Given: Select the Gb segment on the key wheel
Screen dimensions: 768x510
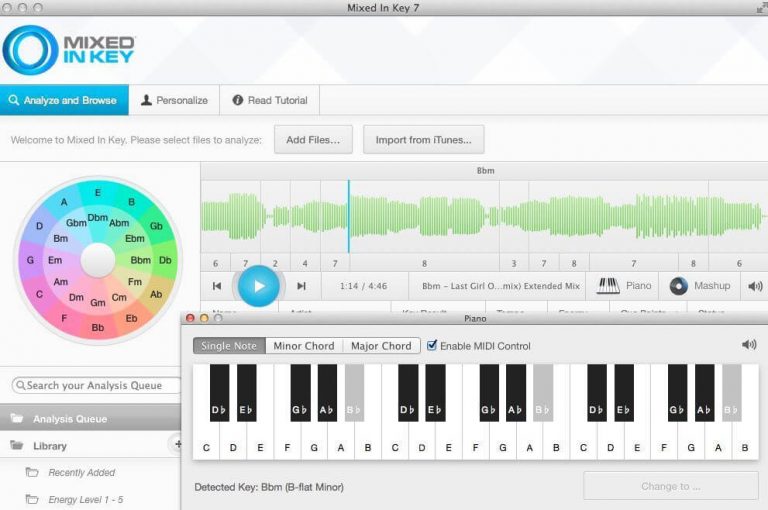Looking at the screenshot, I should pos(156,226).
